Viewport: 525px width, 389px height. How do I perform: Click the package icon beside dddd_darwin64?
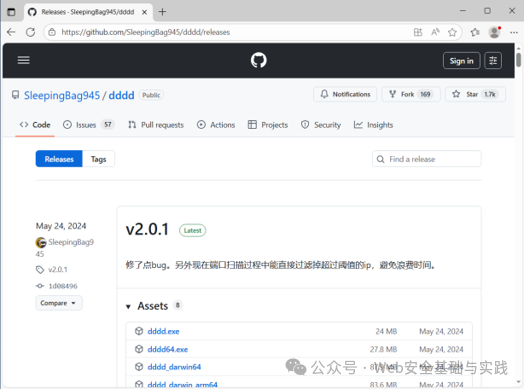tap(139, 367)
